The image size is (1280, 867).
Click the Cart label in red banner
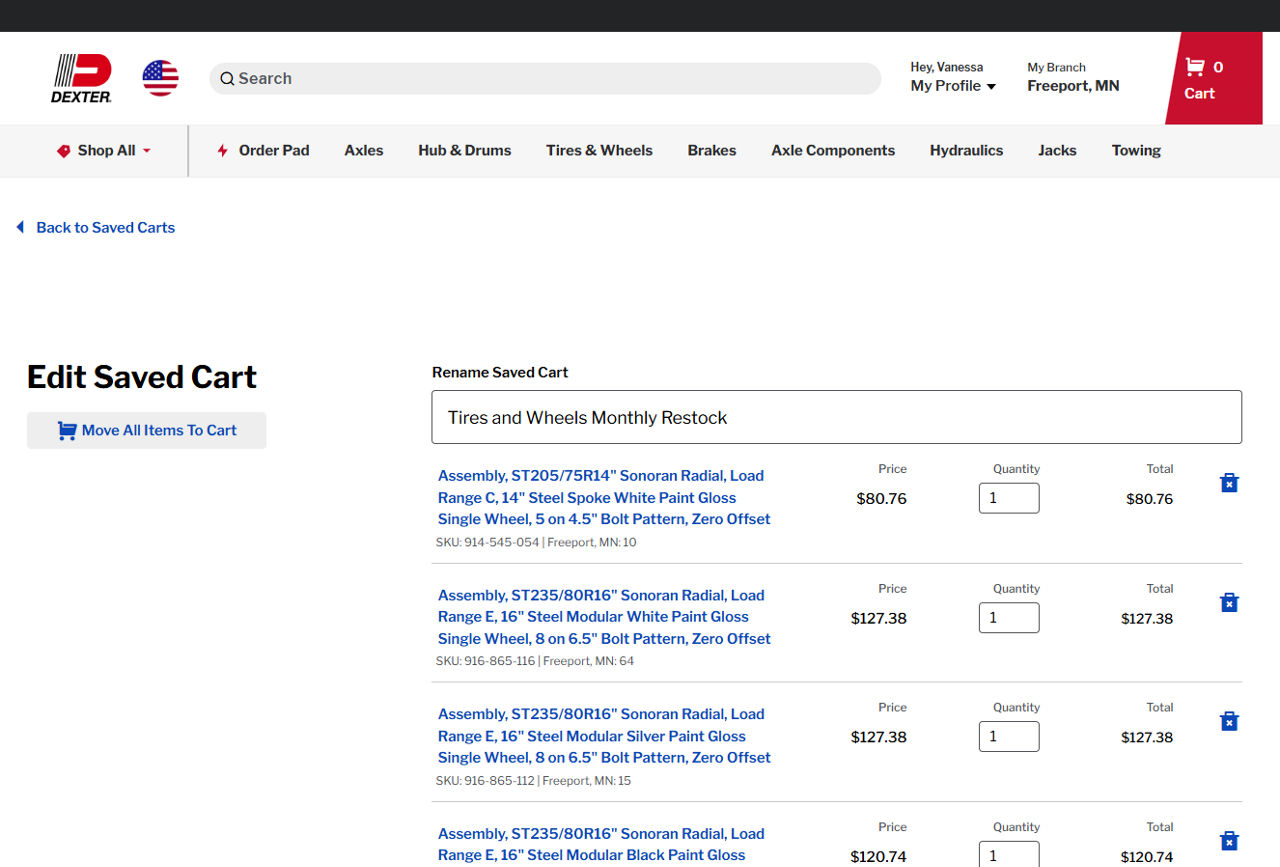[x=1199, y=93]
